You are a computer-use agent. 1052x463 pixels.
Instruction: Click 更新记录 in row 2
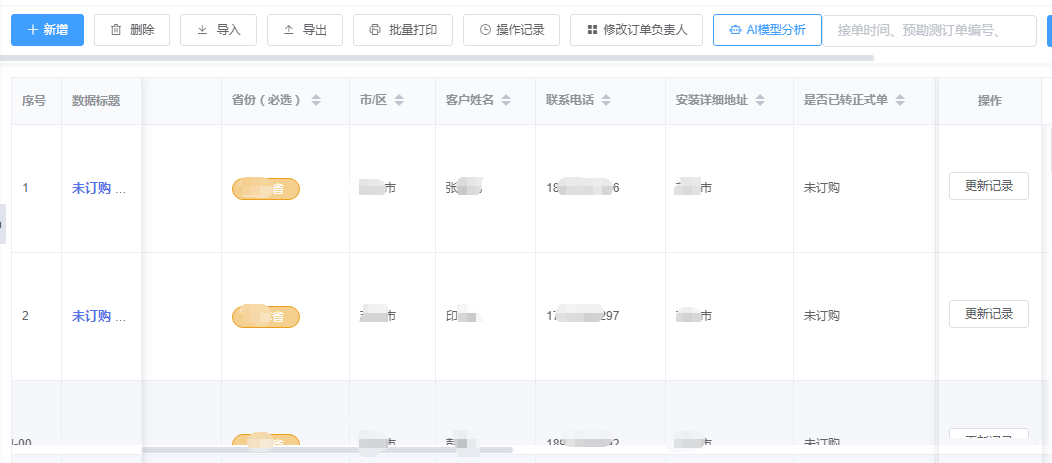(x=988, y=314)
